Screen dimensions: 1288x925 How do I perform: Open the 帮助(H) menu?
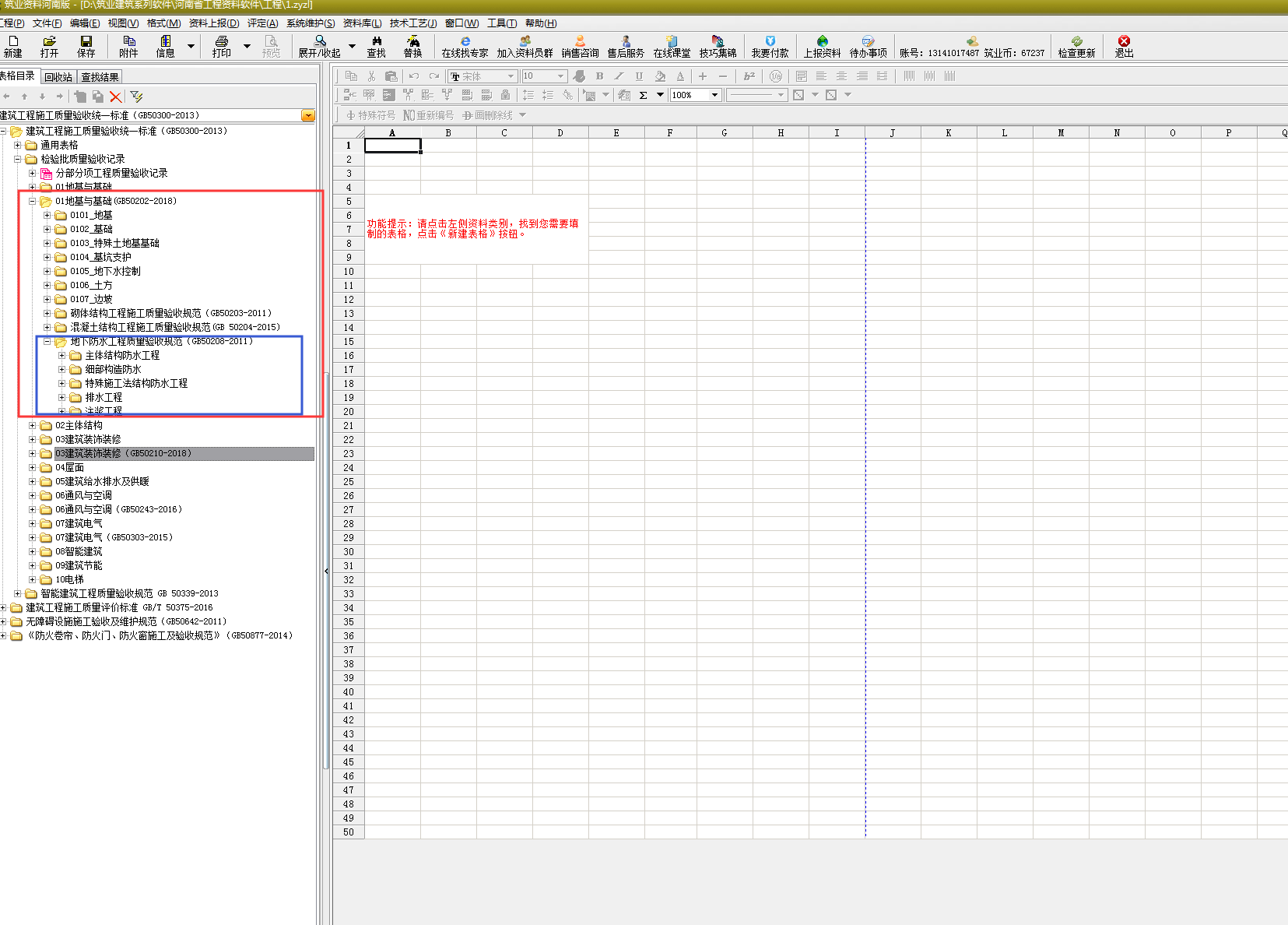click(541, 23)
